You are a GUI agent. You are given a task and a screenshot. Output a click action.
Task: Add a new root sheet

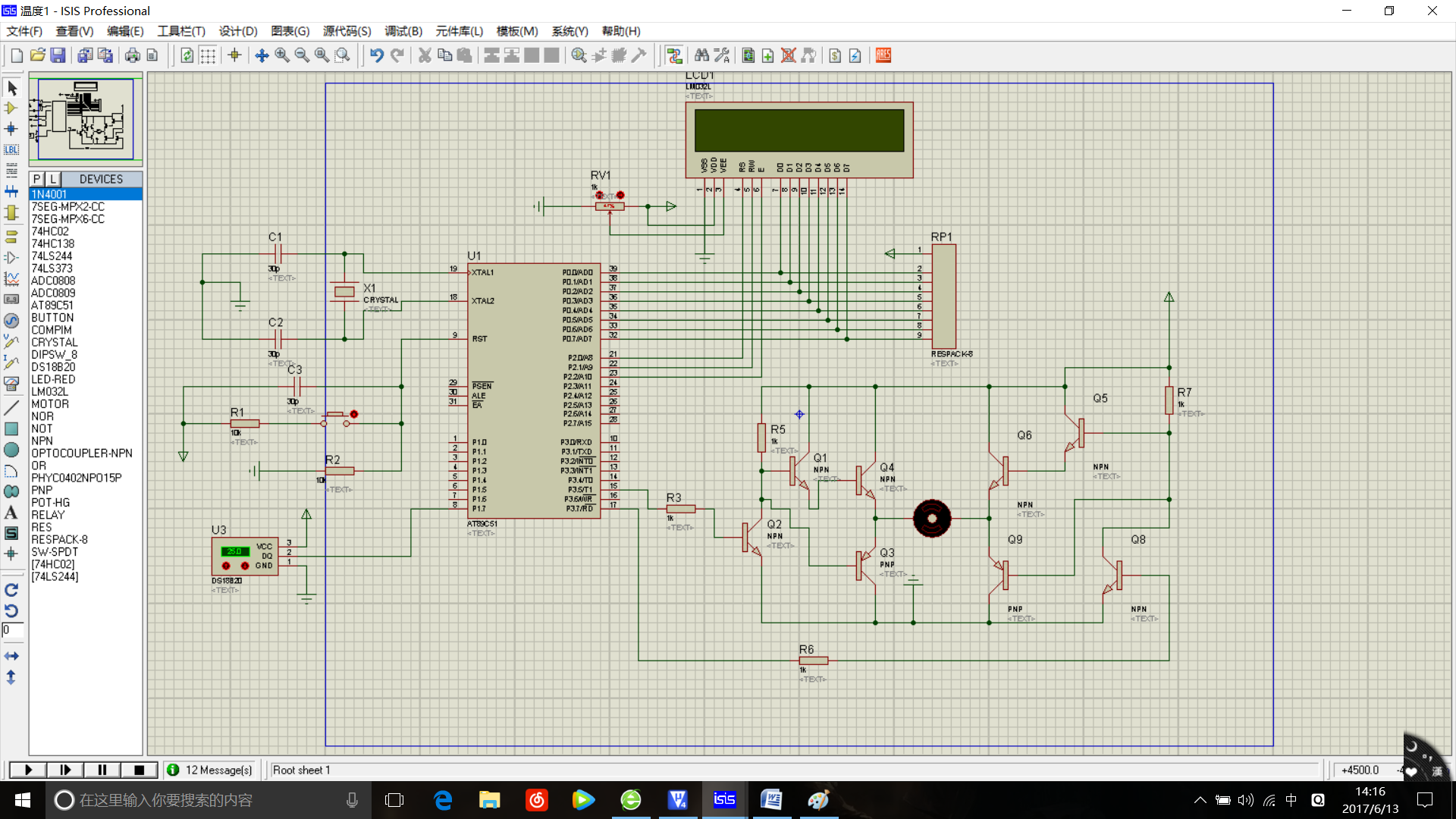768,55
